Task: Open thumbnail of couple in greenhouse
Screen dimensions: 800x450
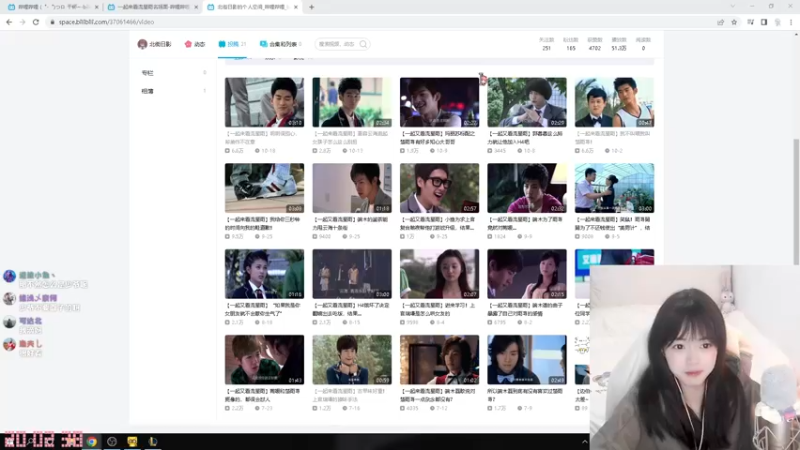Action: pos(614,188)
